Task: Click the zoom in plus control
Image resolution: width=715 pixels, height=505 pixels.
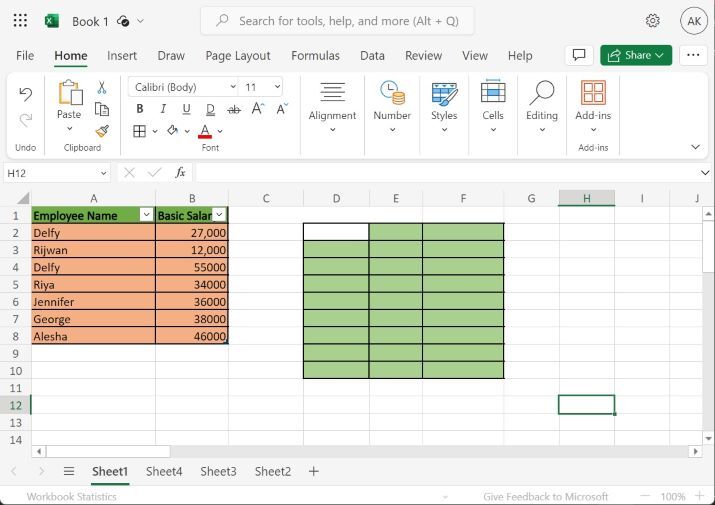Action: (x=699, y=496)
